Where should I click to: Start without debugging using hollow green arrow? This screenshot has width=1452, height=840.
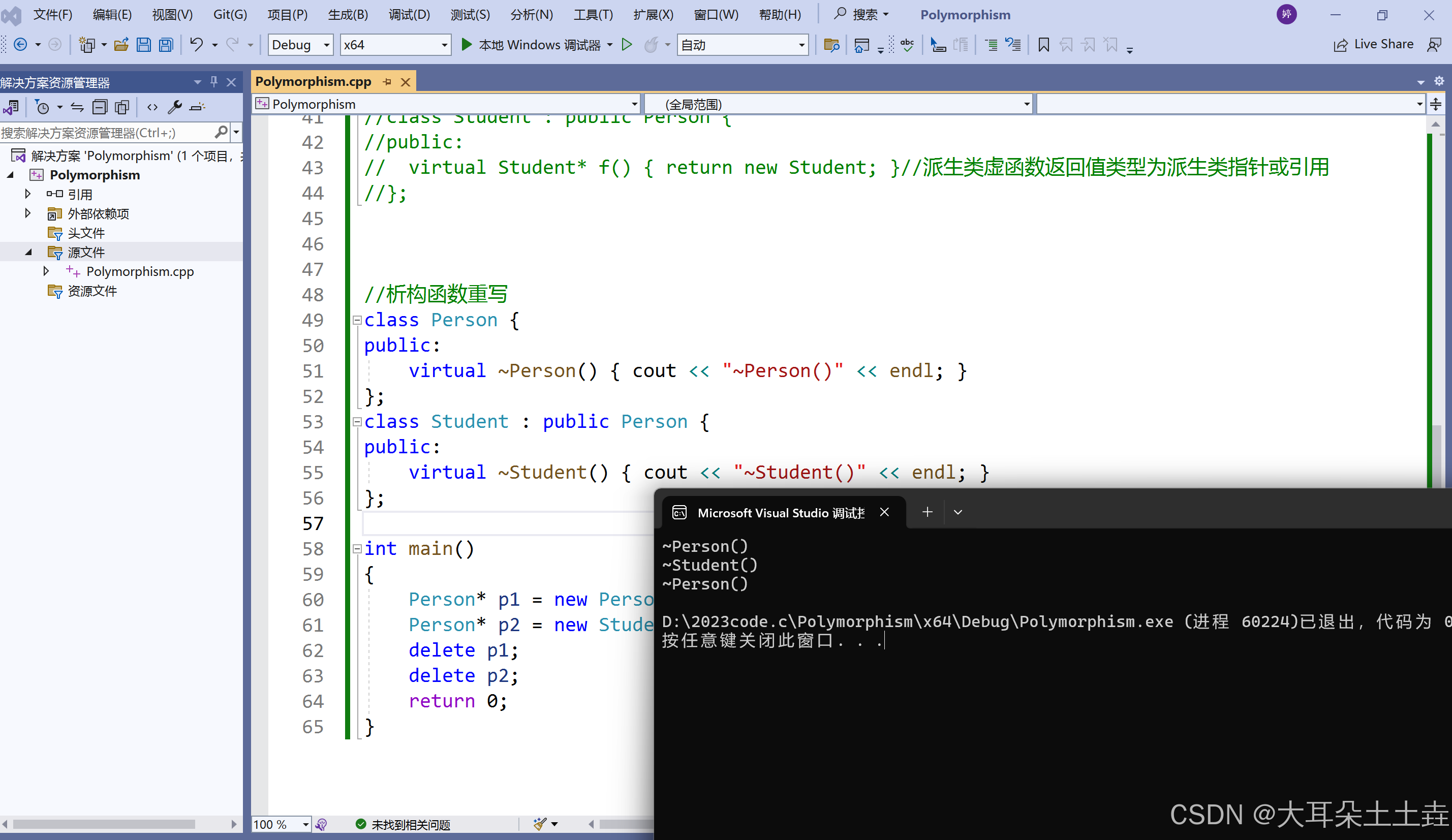tap(627, 44)
